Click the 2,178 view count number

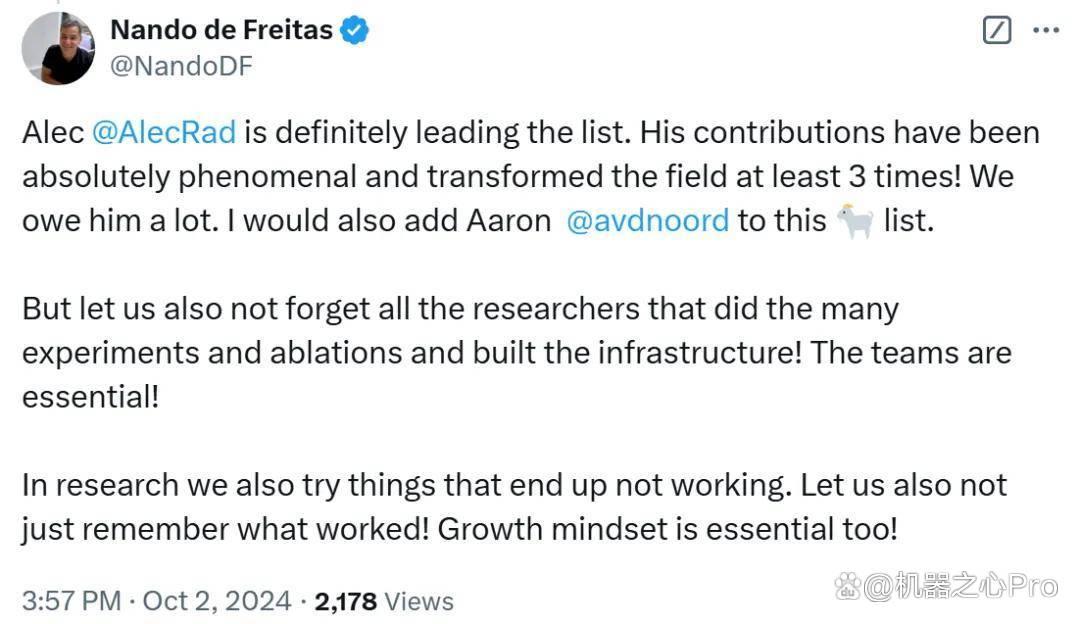tap(346, 601)
